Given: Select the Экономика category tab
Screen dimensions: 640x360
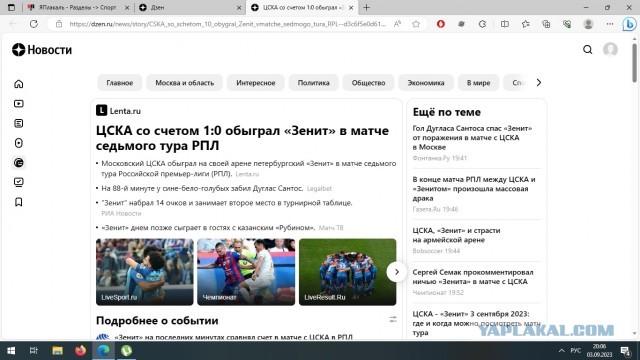Looking at the screenshot, I should 426,83.
